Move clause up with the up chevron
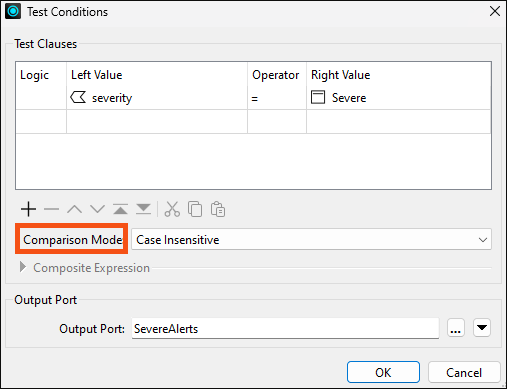Viewport: 507px width, 389px height. tap(74, 209)
